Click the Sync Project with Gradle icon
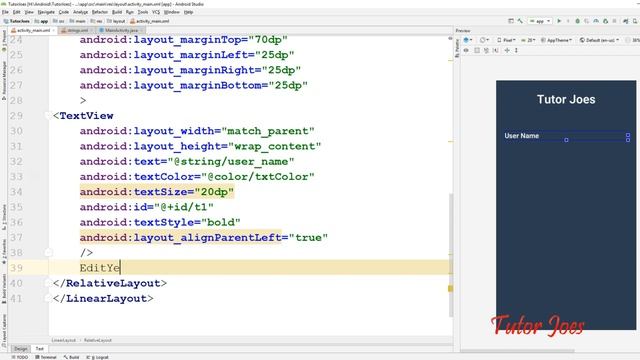 pos(626,21)
